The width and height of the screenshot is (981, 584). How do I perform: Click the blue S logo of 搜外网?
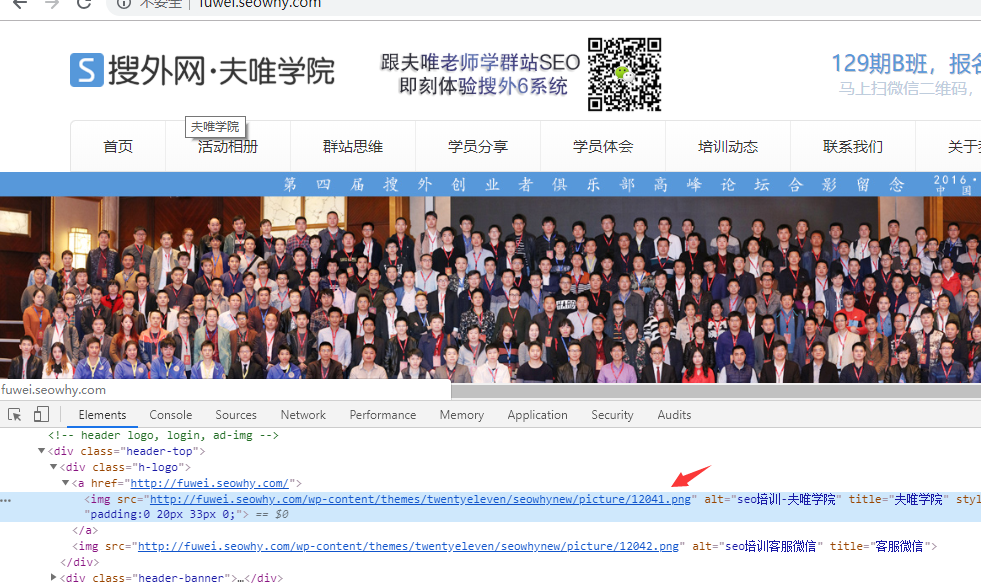click(87, 71)
